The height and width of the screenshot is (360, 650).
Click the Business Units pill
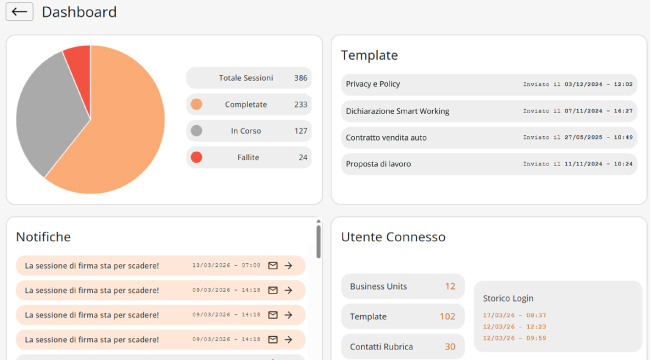[403, 286]
